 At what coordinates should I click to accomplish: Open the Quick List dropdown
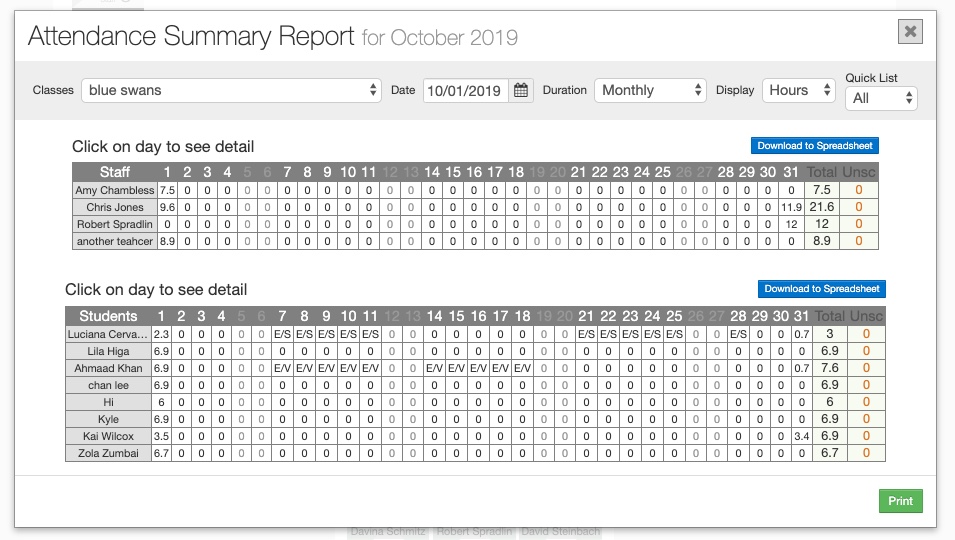point(881,98)
